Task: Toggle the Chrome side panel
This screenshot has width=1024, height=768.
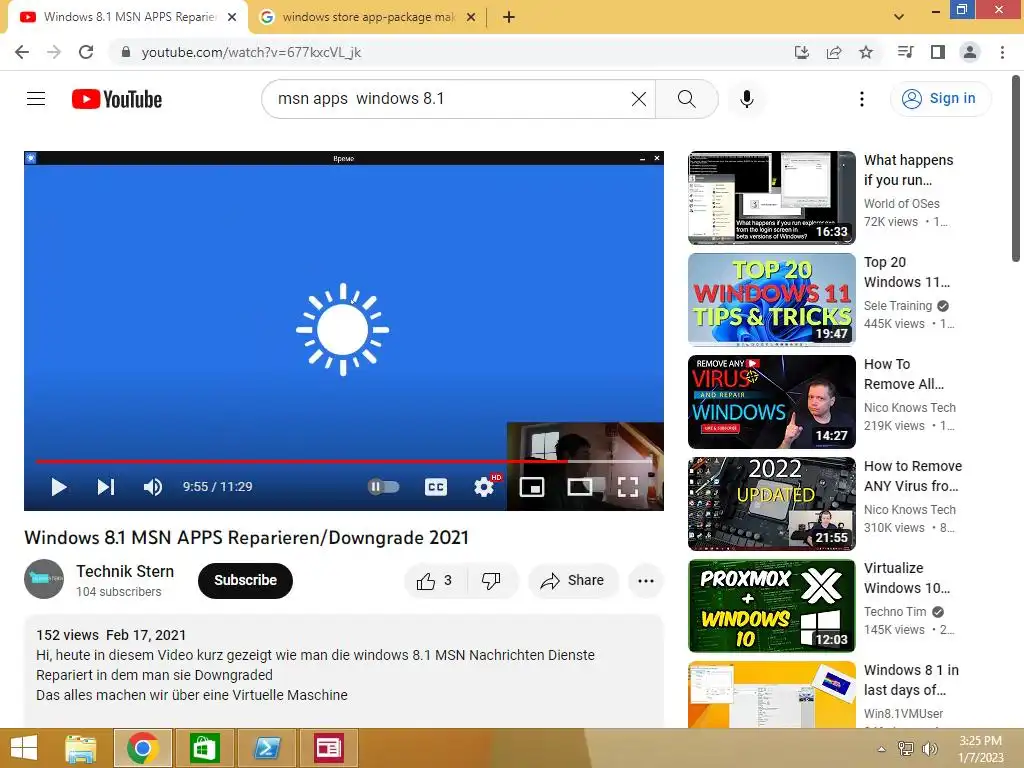Action: 938,52
